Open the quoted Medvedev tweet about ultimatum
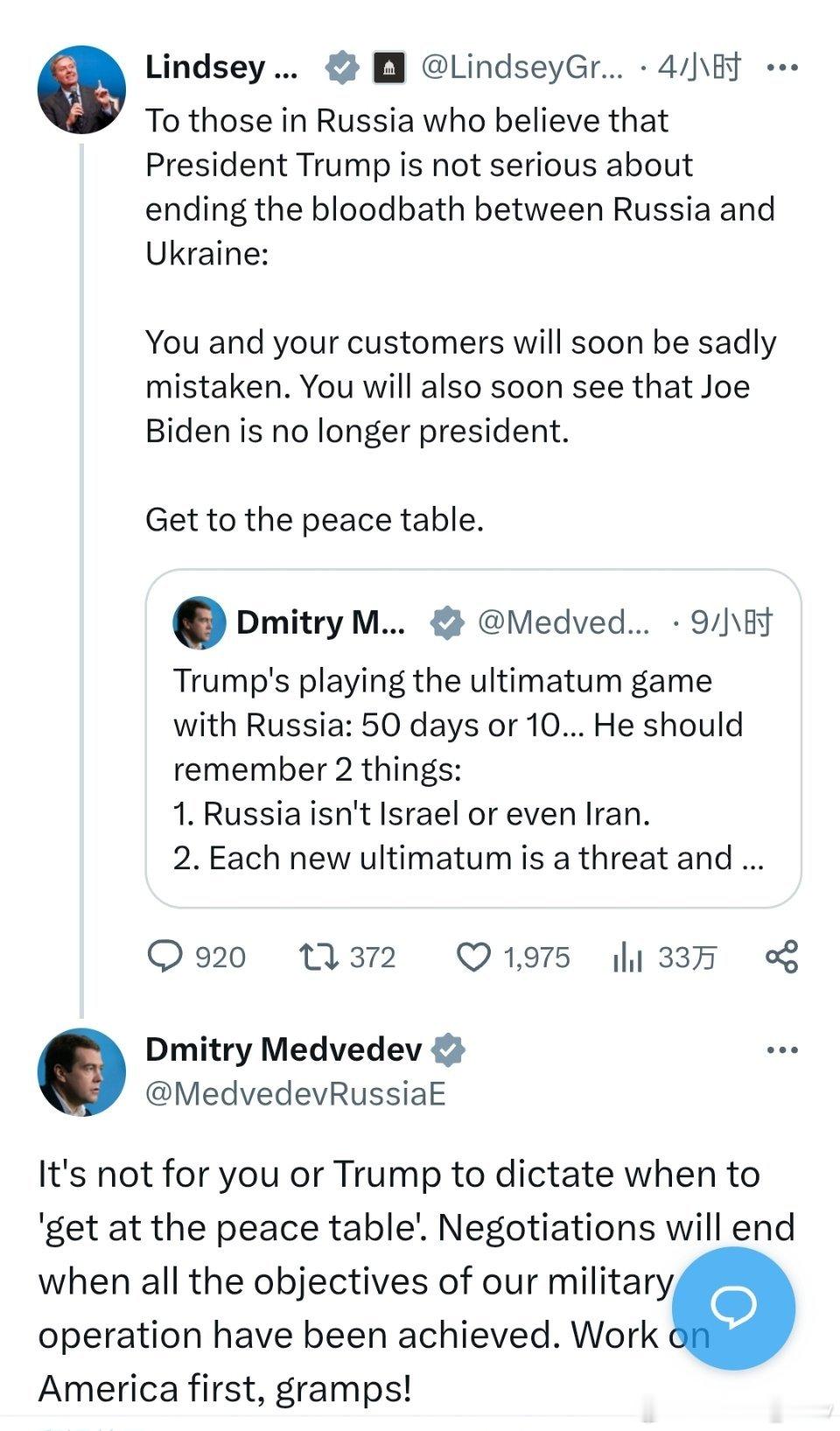Image resolution: width=840 pixels, height=1431 pixels. [x=473, y=738]
